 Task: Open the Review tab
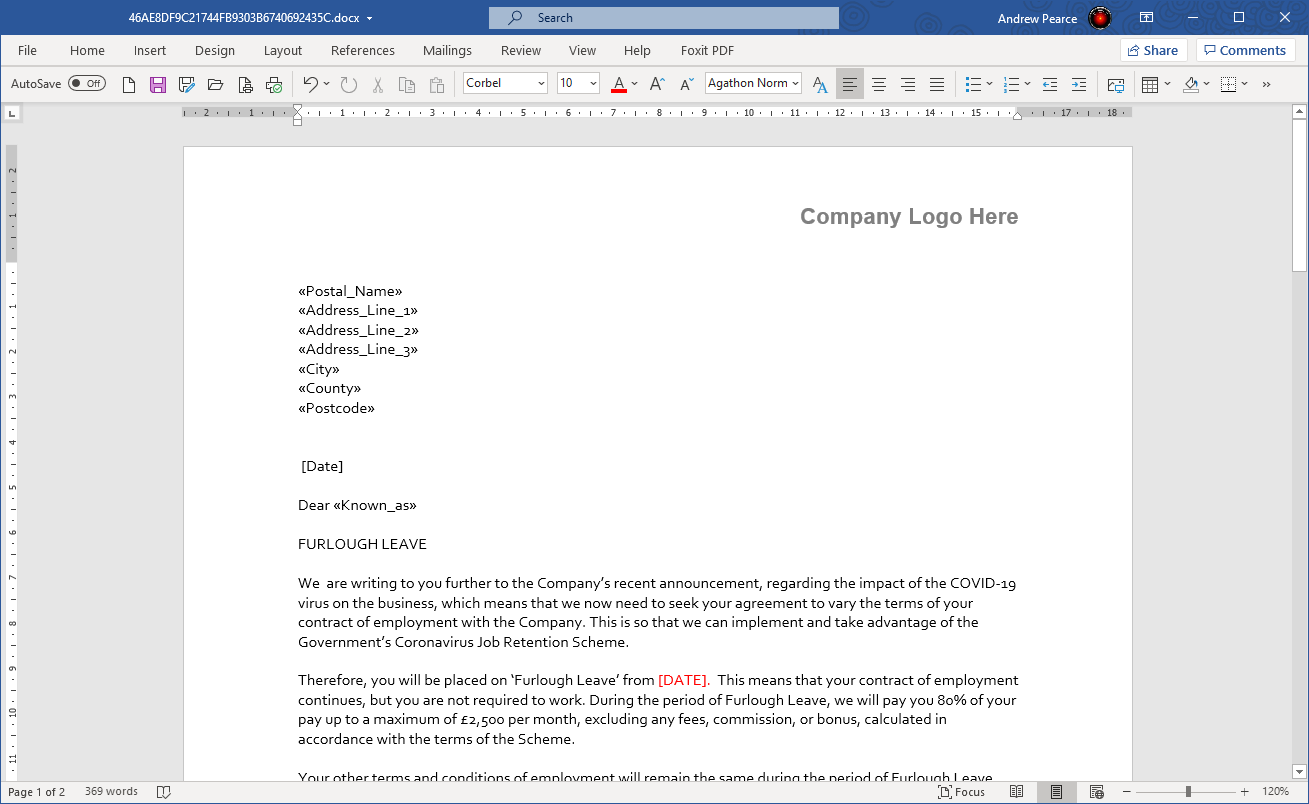[520, 50]
